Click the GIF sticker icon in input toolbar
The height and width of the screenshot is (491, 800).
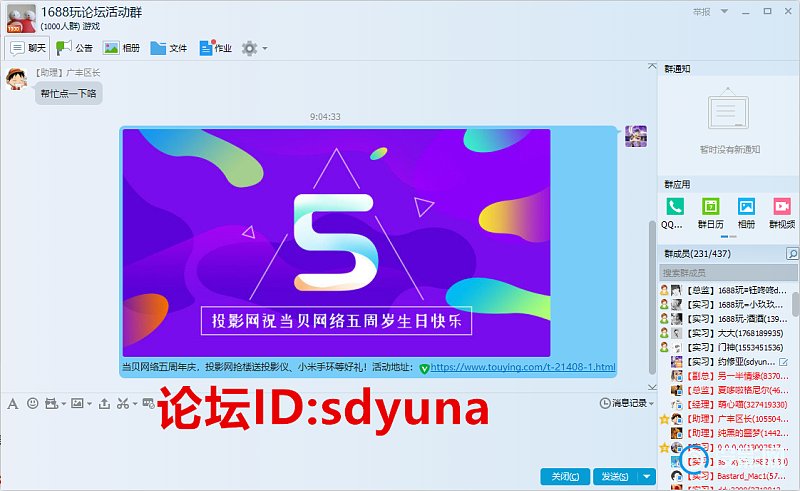click(51, 404)
